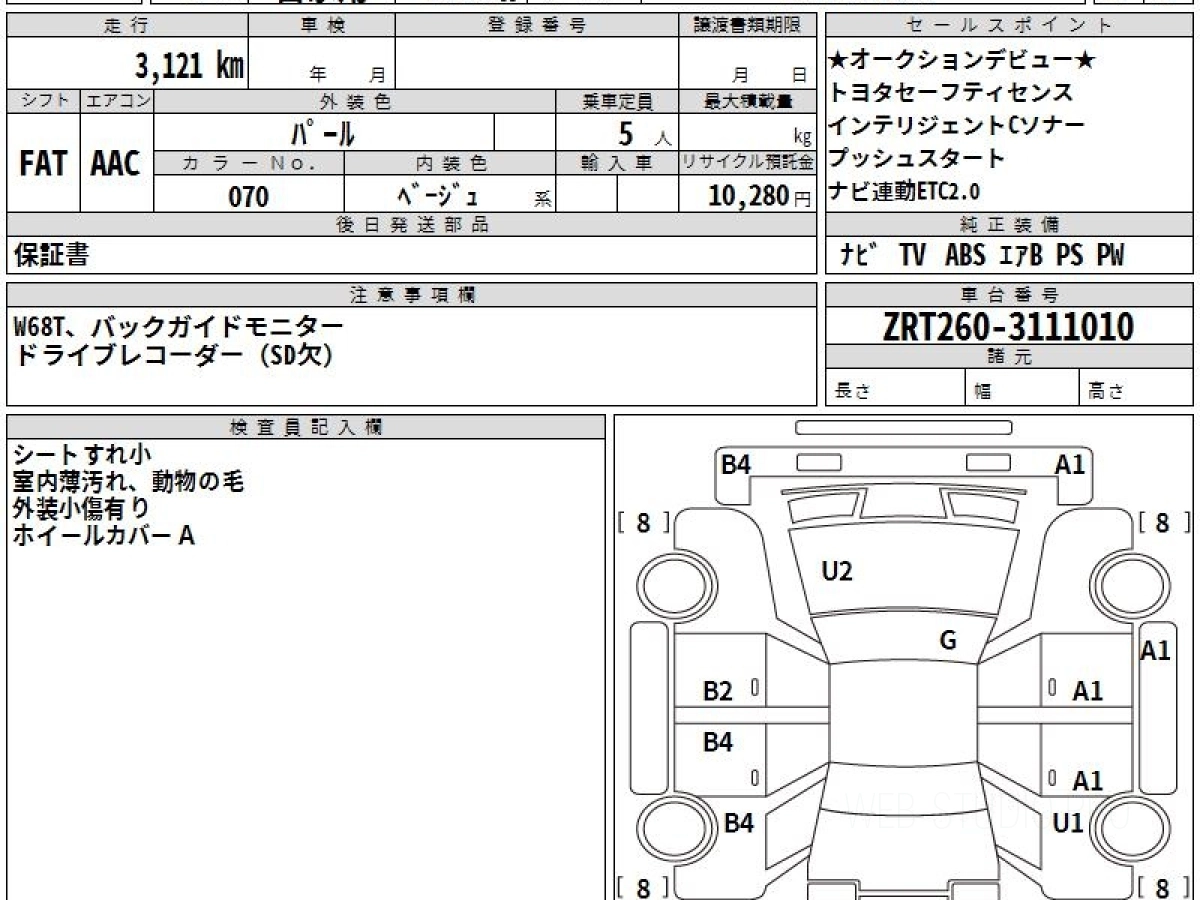The width and height of the screenshot is (1200, 900).
Task: Click the 幅 dimension cell
Action: tap(1023, 389)
